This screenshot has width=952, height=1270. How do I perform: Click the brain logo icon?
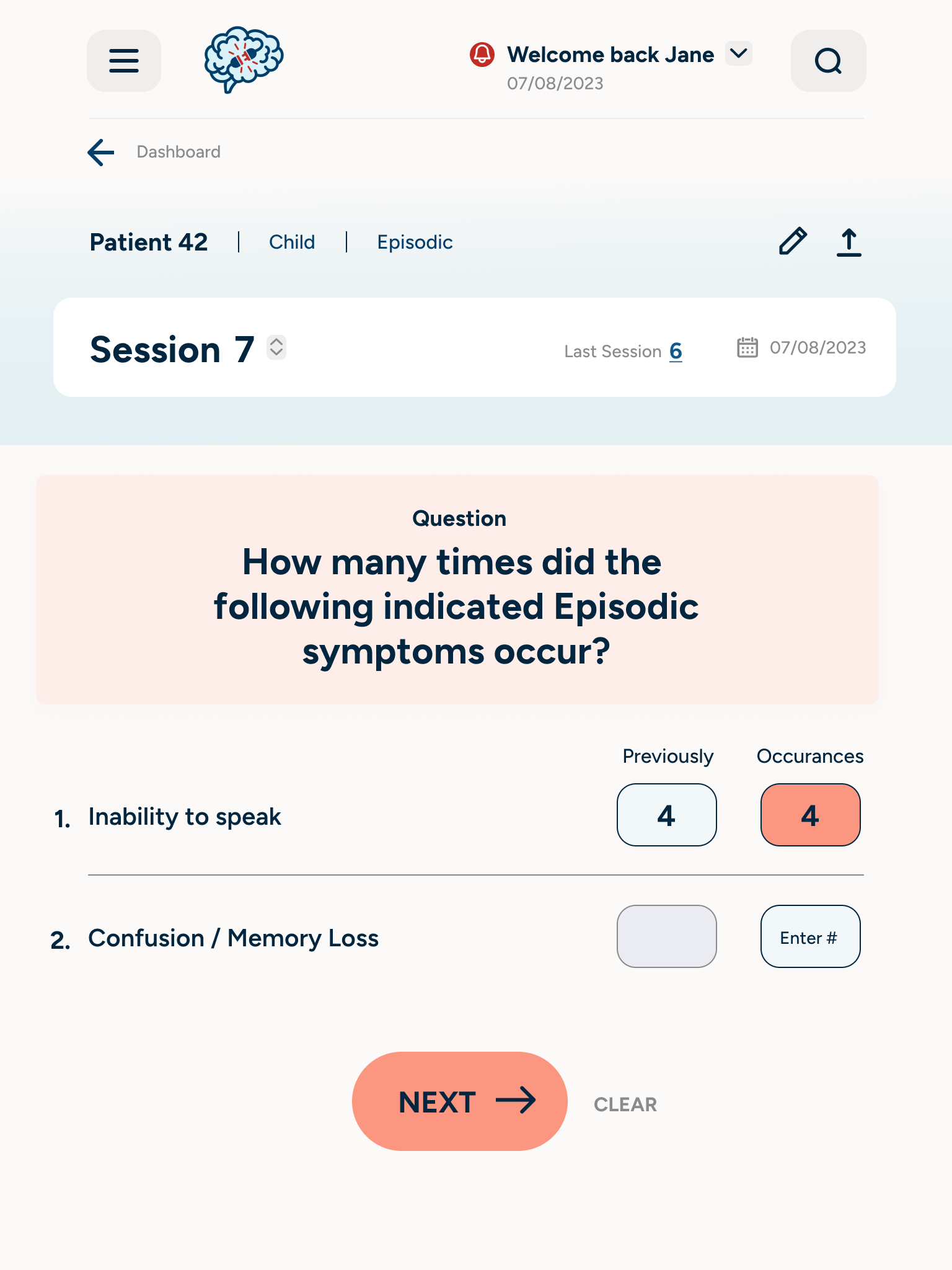(x=243, y=60)
